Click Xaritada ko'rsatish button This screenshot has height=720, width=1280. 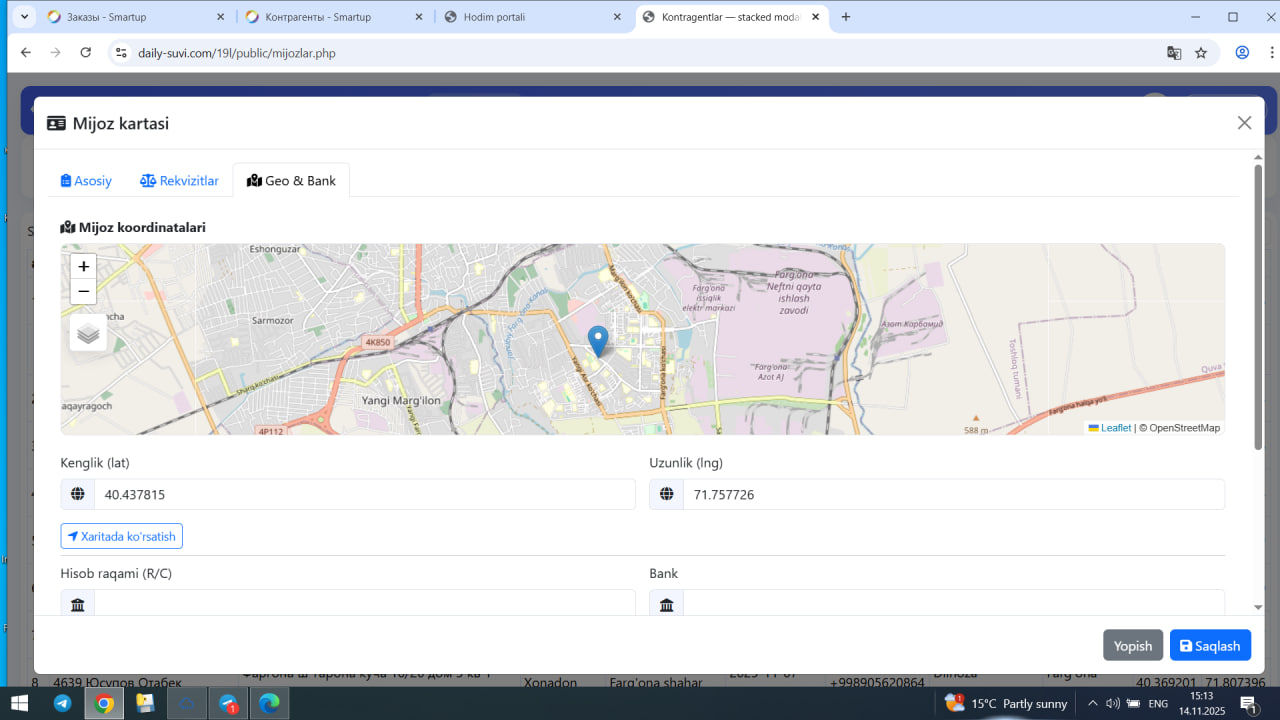[122, 537]
